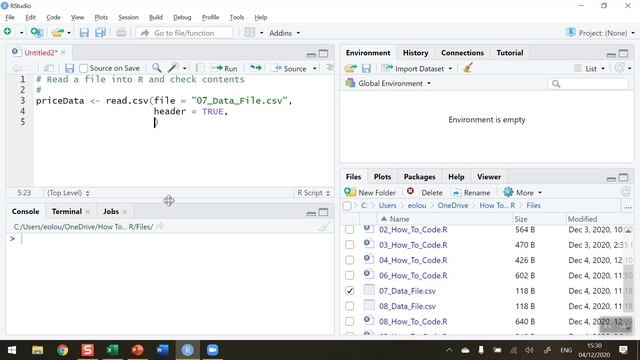Open the Addins dropdown

point(284,33)
